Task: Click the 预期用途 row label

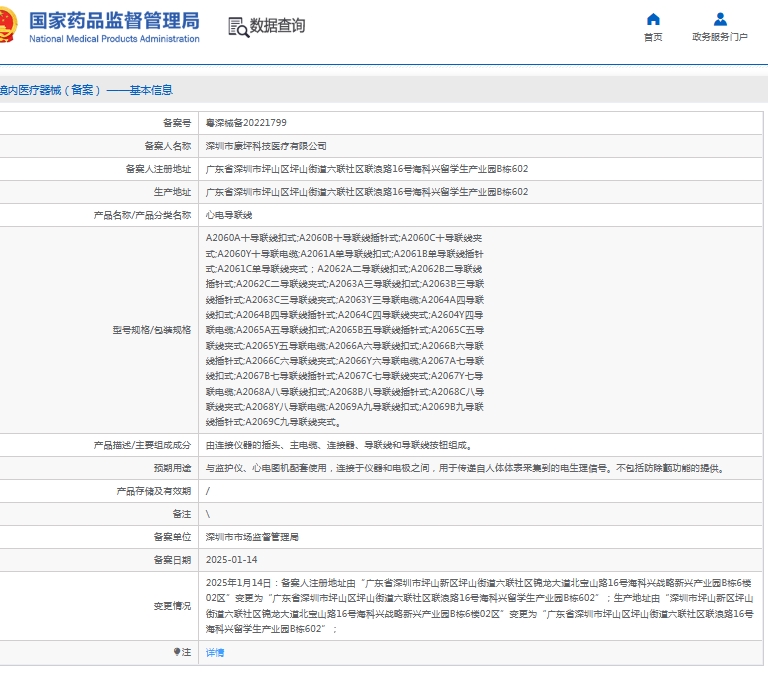Action: pyautogui.click(x=172, y=468)
